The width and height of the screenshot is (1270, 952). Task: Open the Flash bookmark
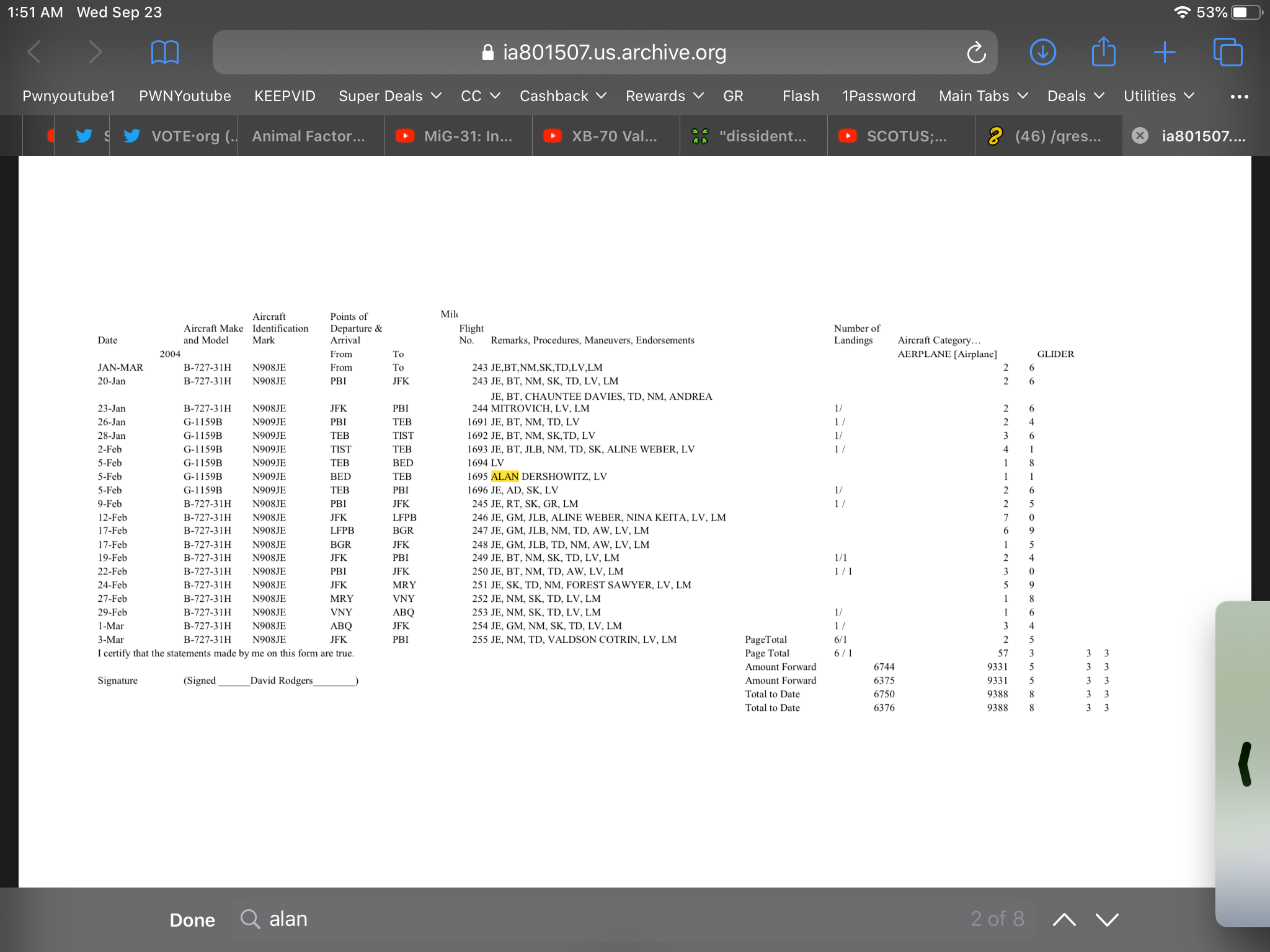(801, 96)
